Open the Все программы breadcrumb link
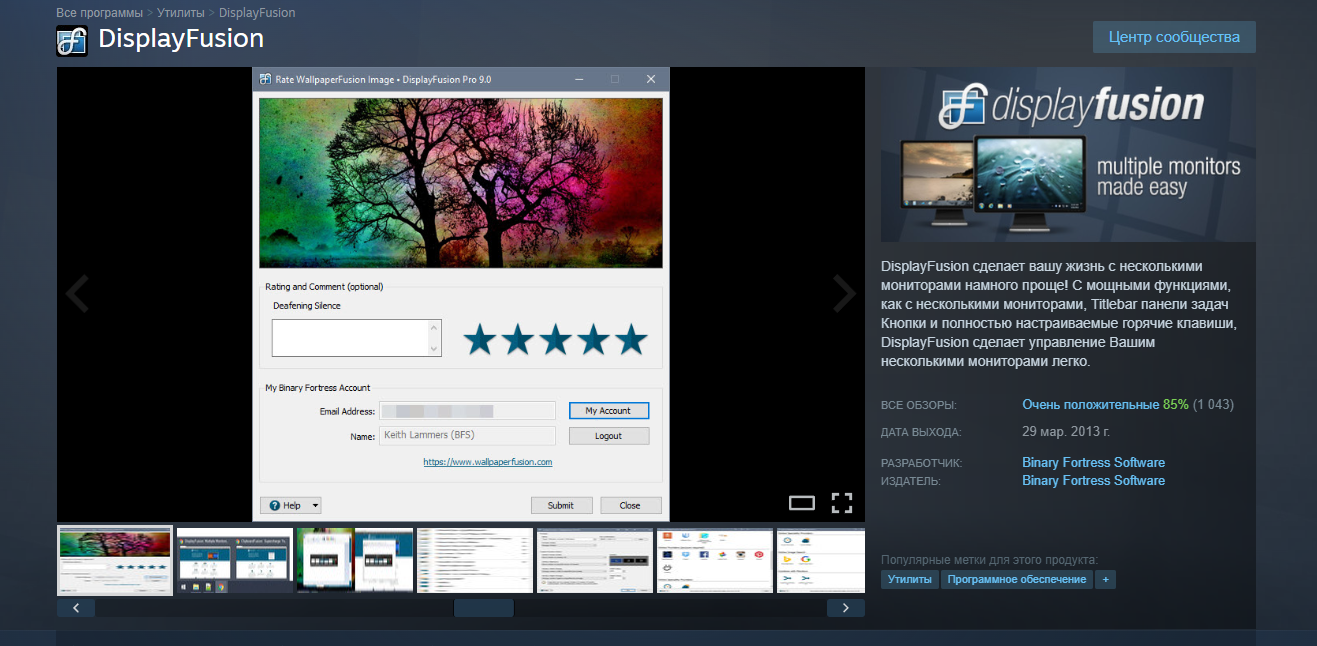1317x646 pixels. 99,13
